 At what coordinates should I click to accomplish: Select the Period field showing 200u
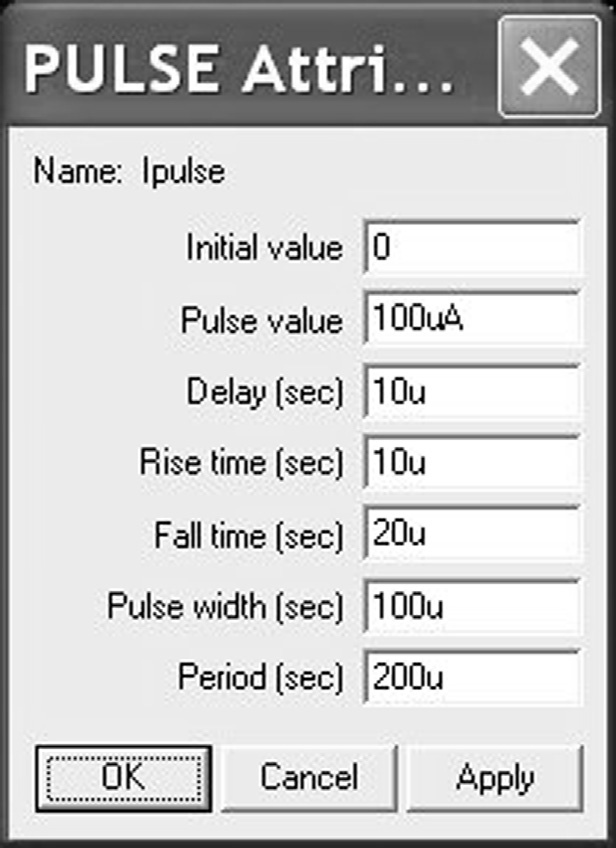(x=472, y=678)
